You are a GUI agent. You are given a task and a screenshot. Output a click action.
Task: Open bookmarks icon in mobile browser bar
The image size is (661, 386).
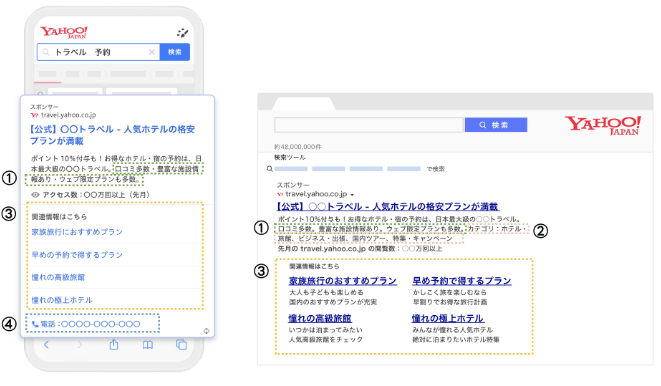tap(148, 345)
